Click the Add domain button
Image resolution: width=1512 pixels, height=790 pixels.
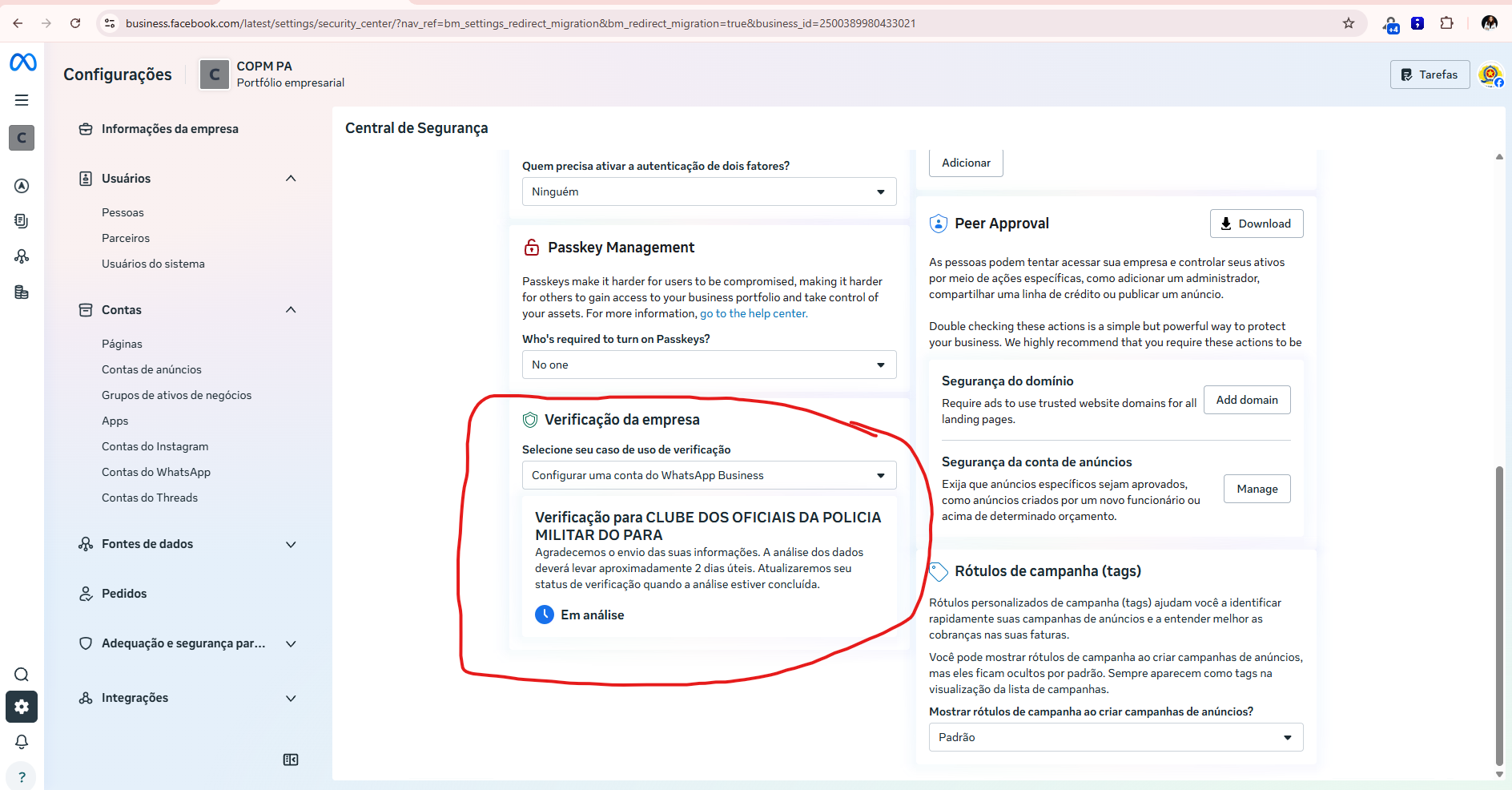(x=1247, y=400)
